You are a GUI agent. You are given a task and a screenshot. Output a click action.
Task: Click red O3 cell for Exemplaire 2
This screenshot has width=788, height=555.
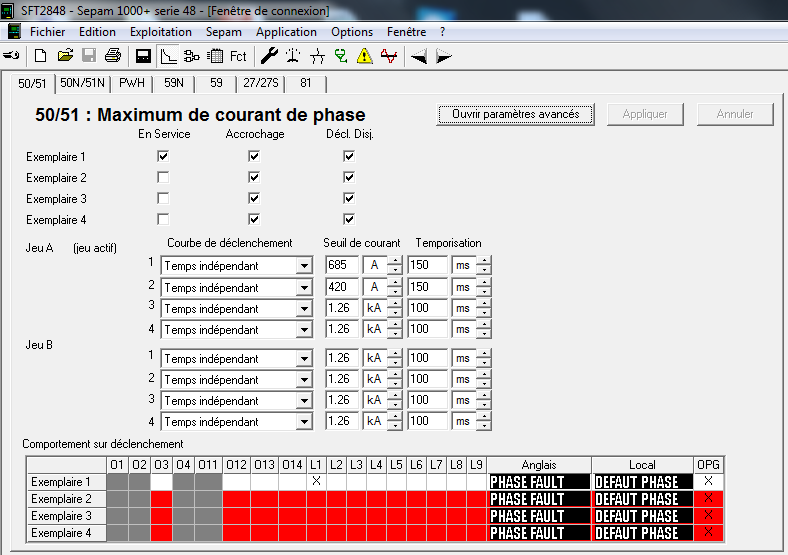(161, 499)
